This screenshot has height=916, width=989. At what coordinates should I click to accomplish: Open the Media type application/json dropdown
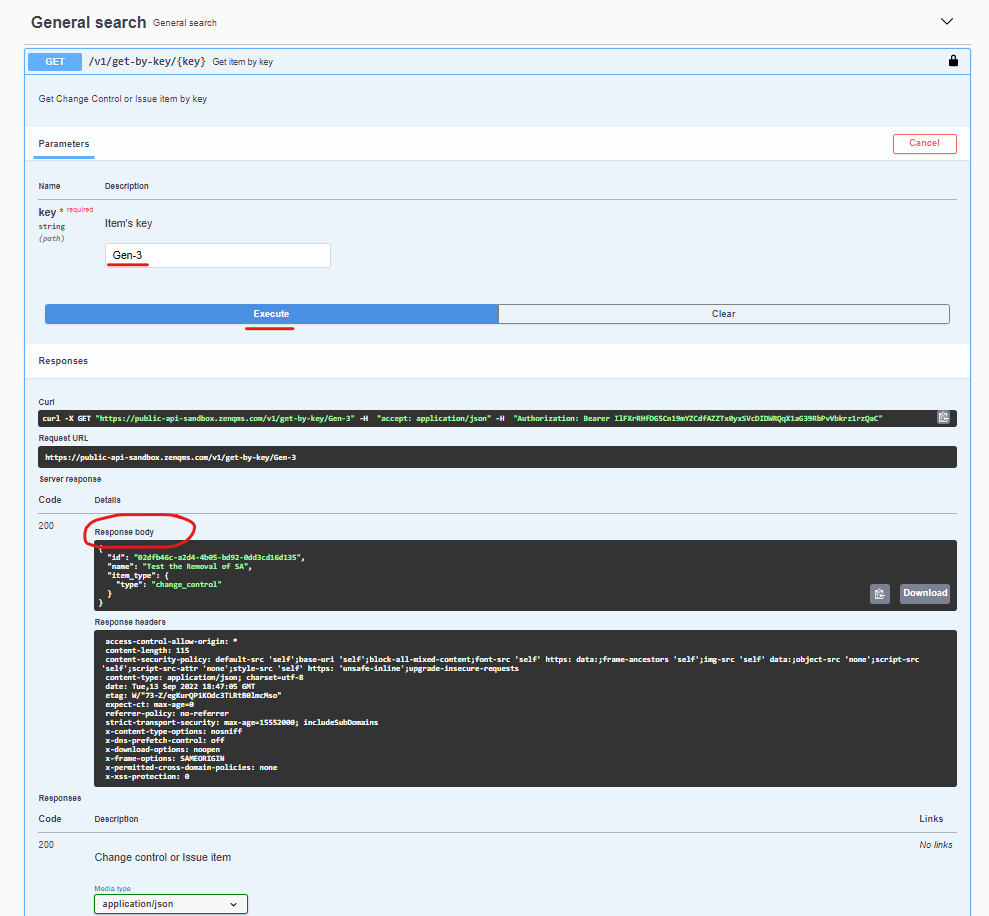171,903
